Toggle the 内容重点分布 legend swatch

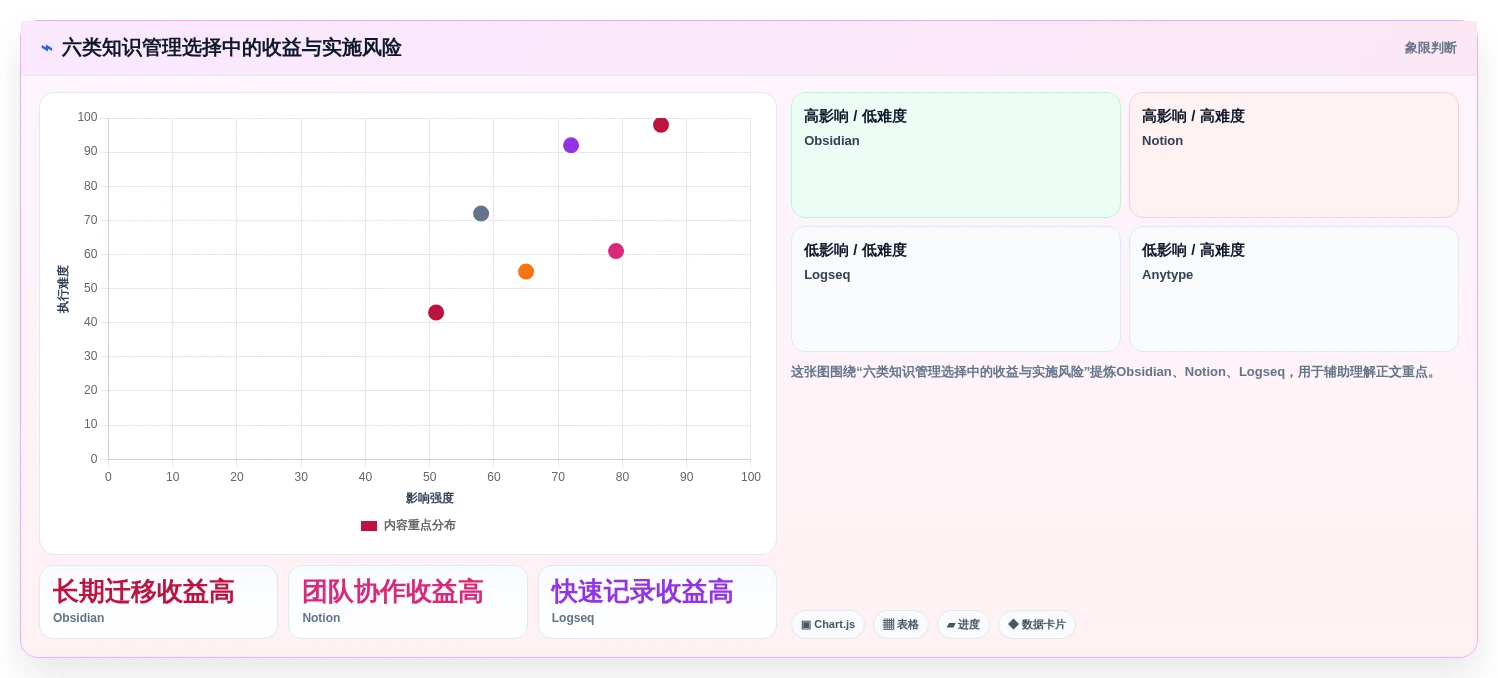[x=369, y=525]
